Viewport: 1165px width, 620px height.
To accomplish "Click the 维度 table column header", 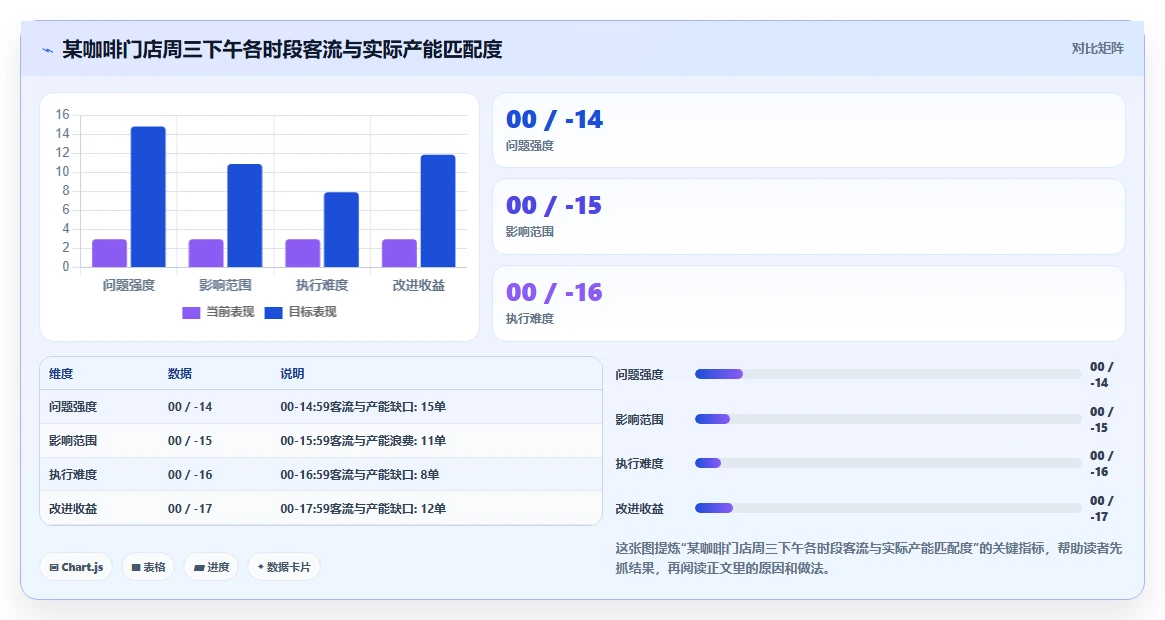I will [x=61, y=374].
